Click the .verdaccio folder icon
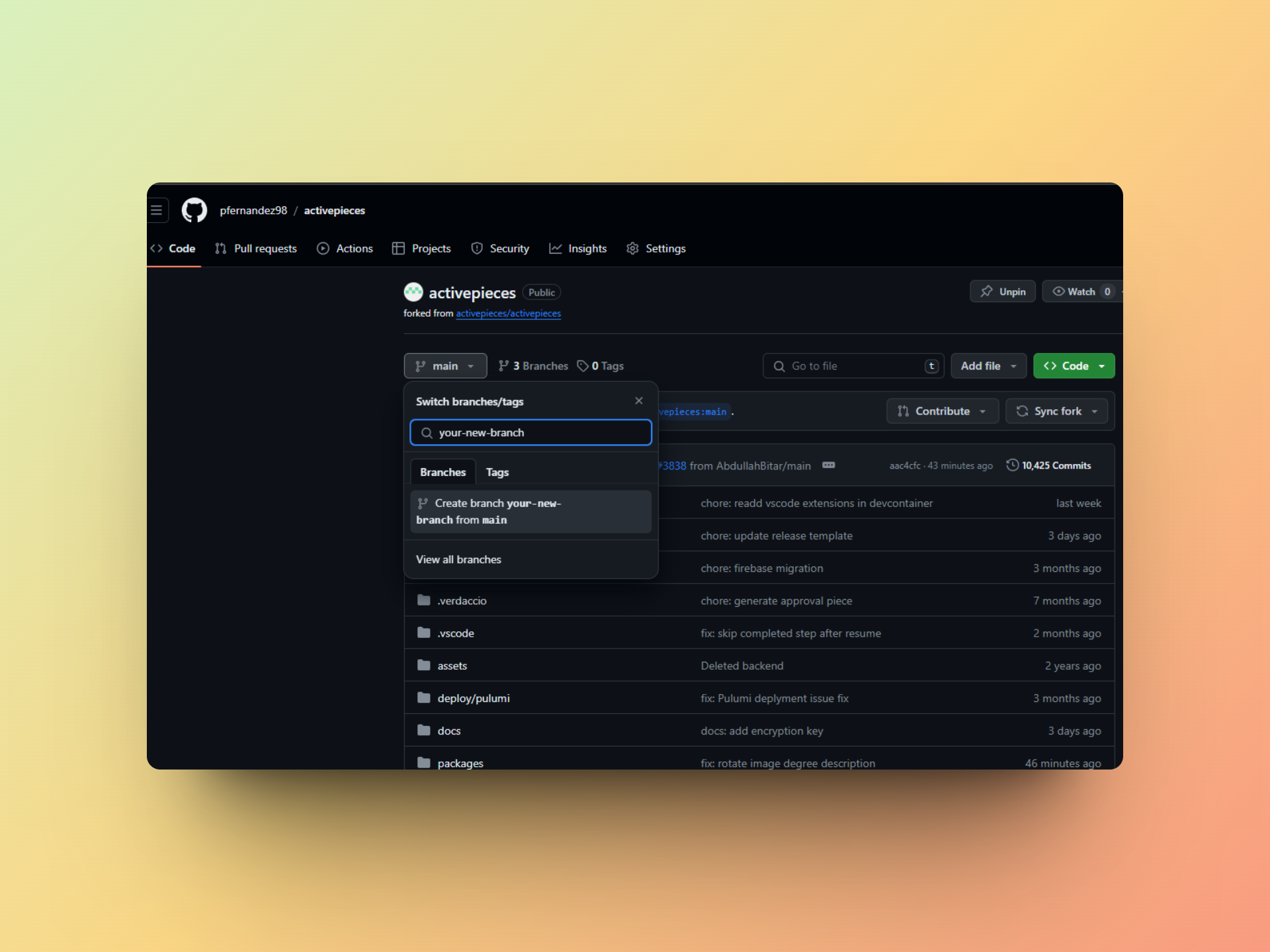This screenshot has width=1270, height=952. click(424, 600)
